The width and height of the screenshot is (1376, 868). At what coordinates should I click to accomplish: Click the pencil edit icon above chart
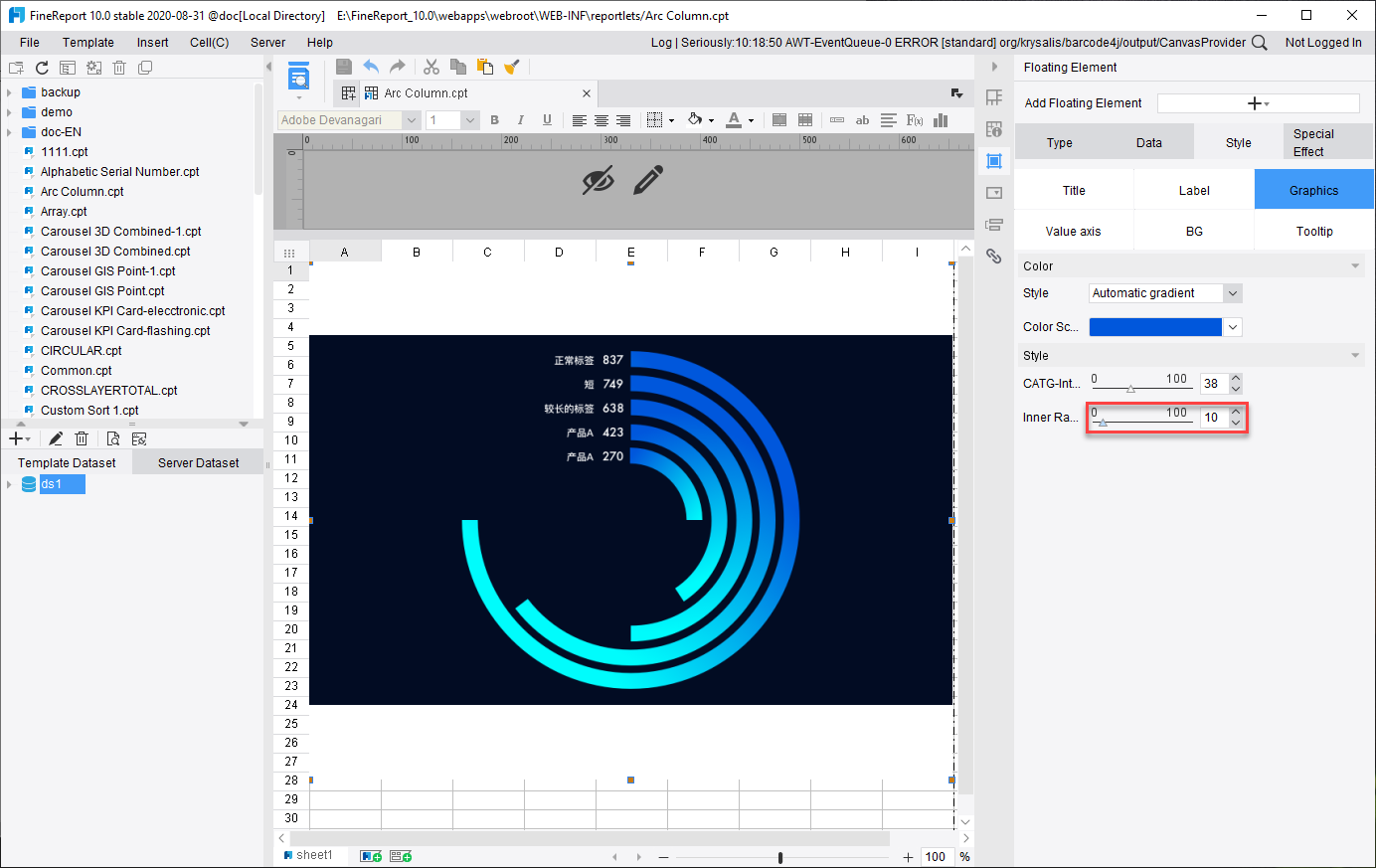647,181
